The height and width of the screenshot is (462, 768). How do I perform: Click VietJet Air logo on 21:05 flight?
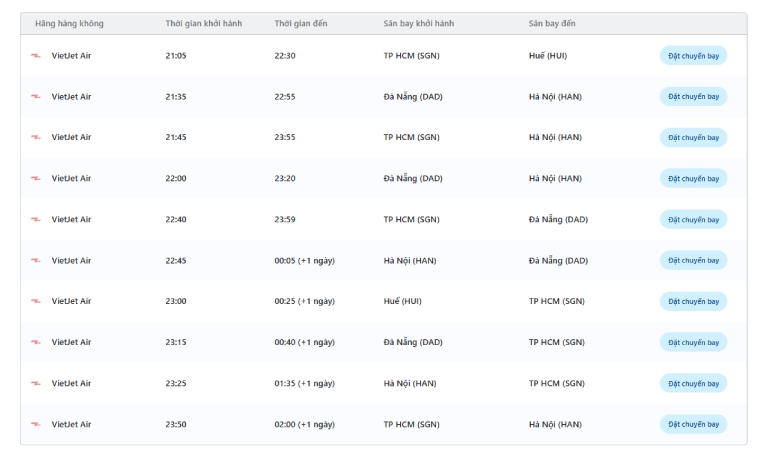pyautogui.click(x=36, y=56)
